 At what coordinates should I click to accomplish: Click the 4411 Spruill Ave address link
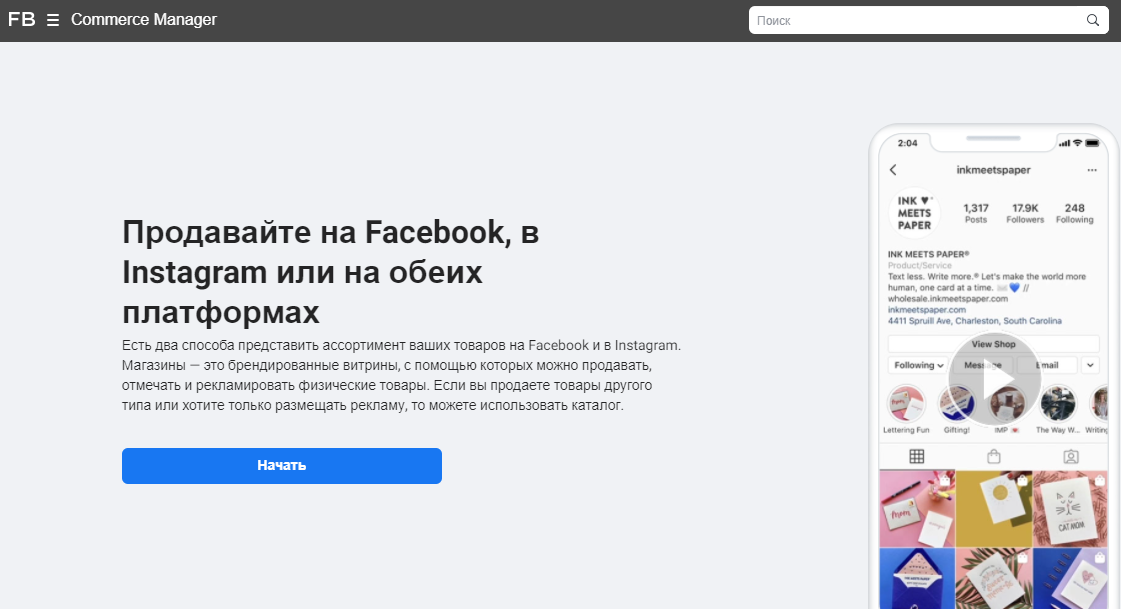pos(974,321)
